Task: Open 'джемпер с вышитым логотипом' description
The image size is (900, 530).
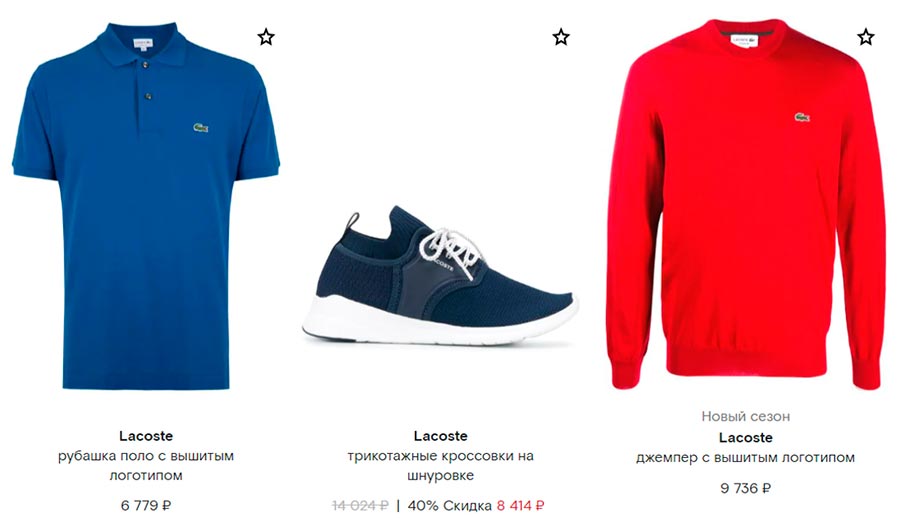Action: pos(746,458)
